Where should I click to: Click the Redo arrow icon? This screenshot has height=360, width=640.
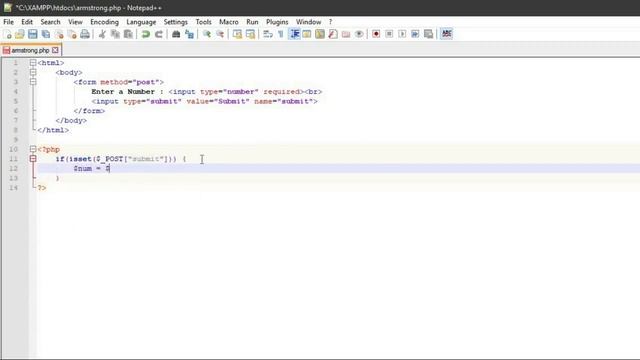point(158,34)
